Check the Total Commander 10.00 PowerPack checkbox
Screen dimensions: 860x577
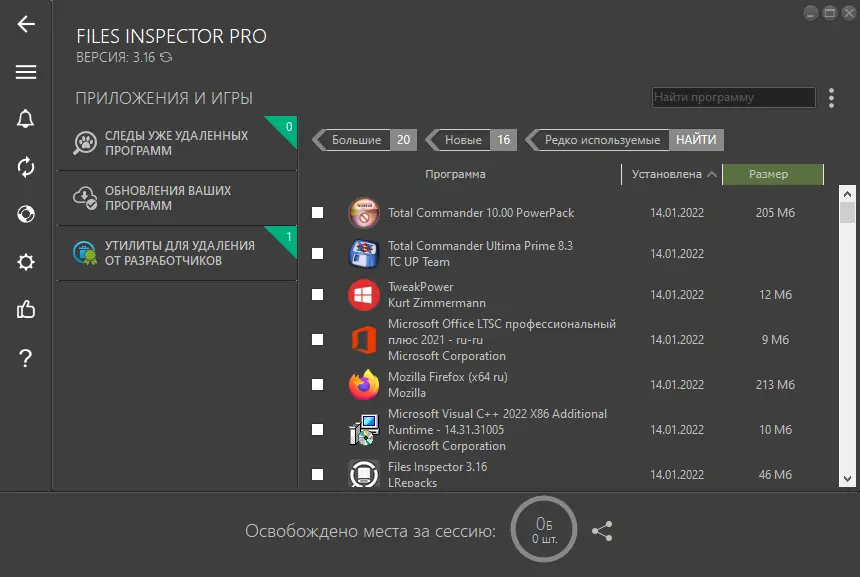pyautogui.click(x=317, y=213)
